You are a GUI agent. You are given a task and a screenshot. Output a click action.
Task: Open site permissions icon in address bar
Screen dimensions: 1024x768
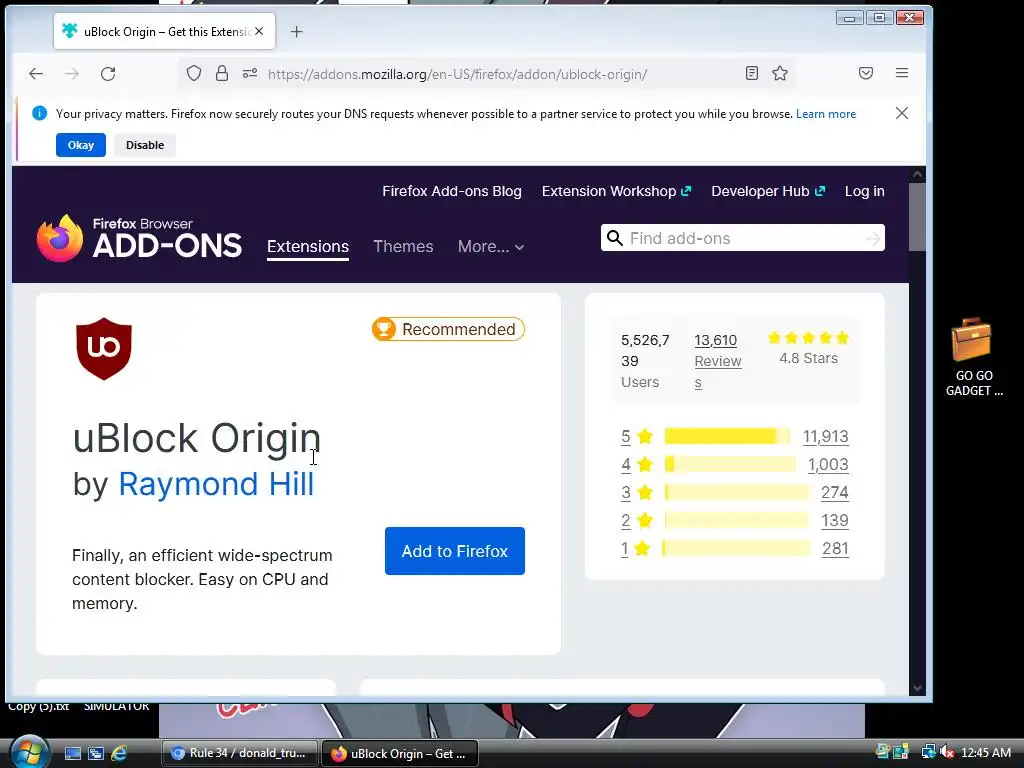pyautogui.click(x=249, y=73)
